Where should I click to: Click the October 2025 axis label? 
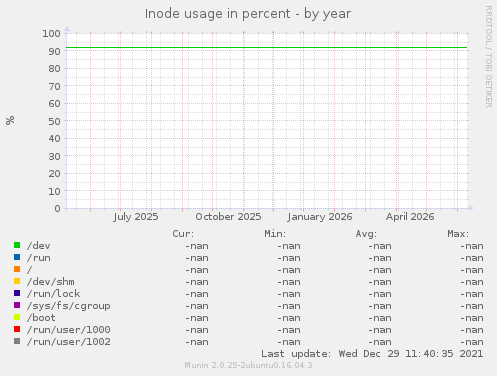pos(228,217)
